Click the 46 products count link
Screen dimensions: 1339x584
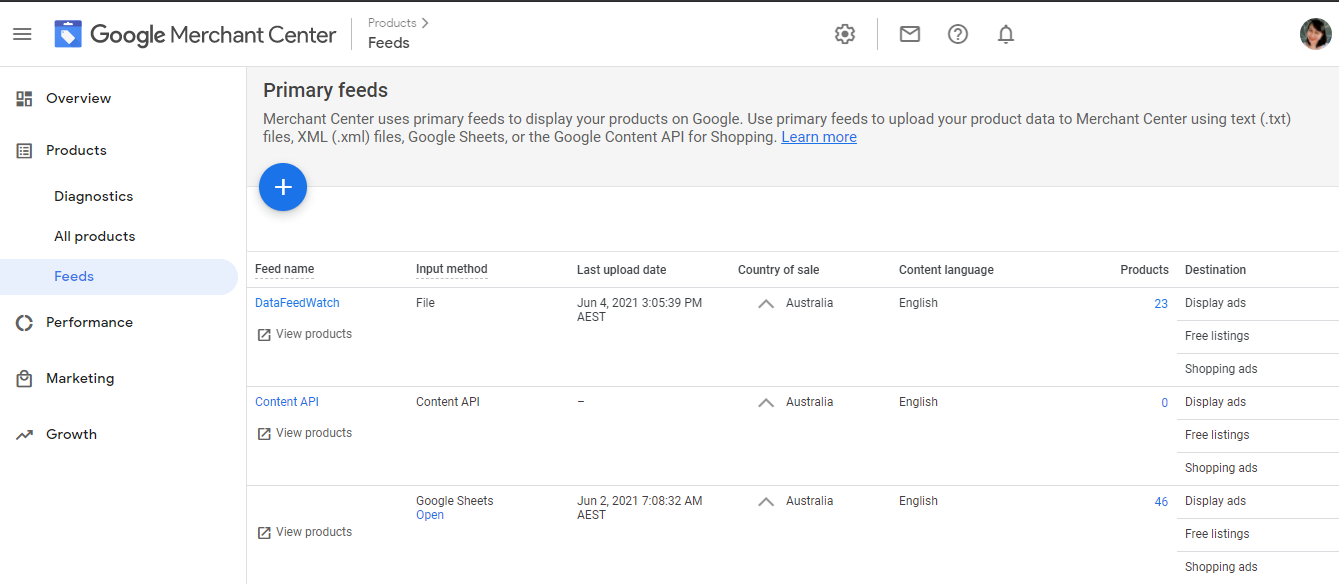[1161, 502]
